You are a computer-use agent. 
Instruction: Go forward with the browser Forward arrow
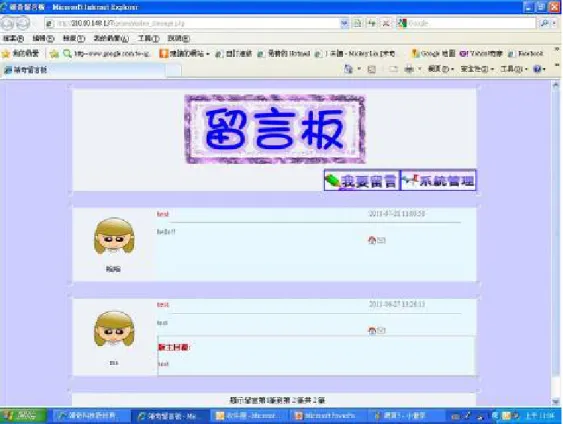click(x=23, y=23)
